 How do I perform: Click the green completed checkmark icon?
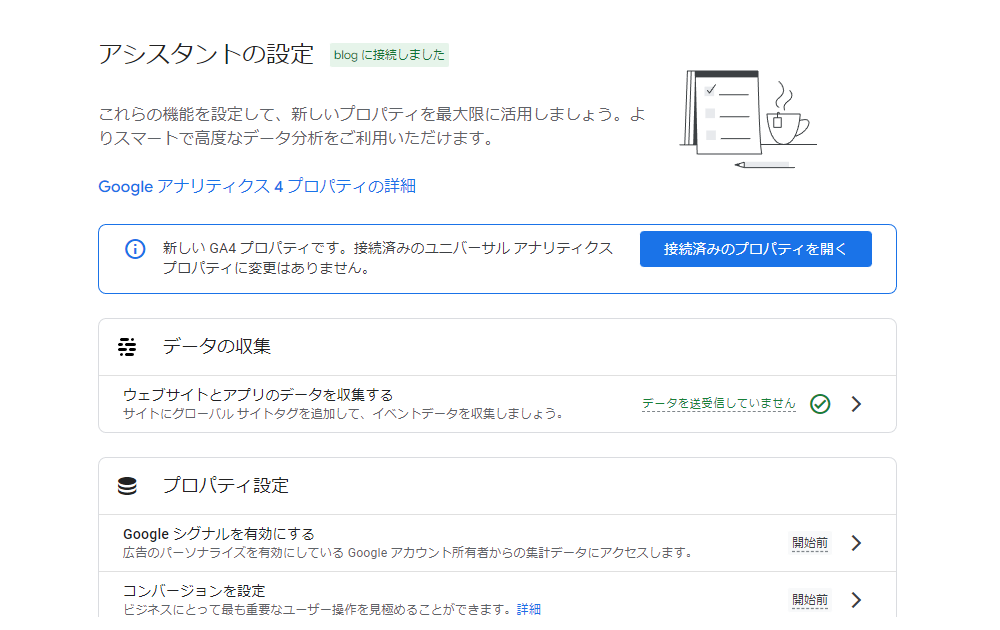click(x=820, y=404)
